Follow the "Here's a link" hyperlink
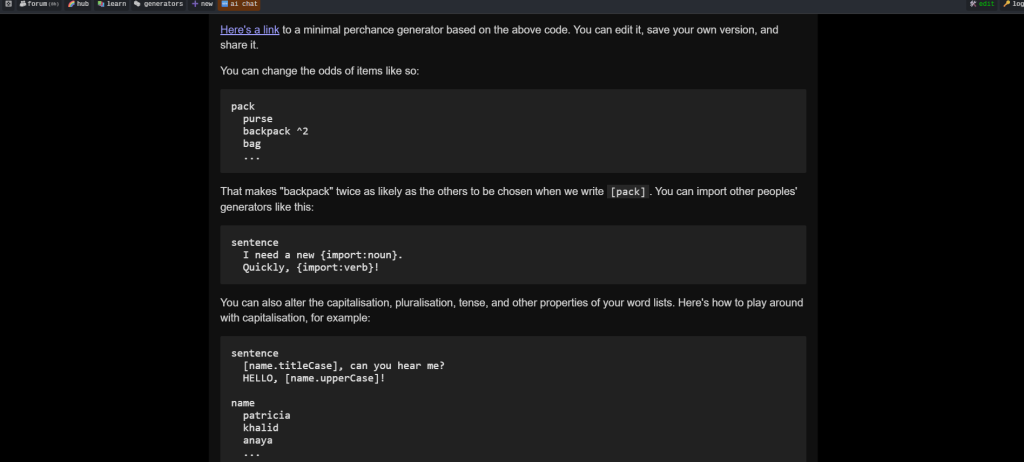 pos(249,29)
